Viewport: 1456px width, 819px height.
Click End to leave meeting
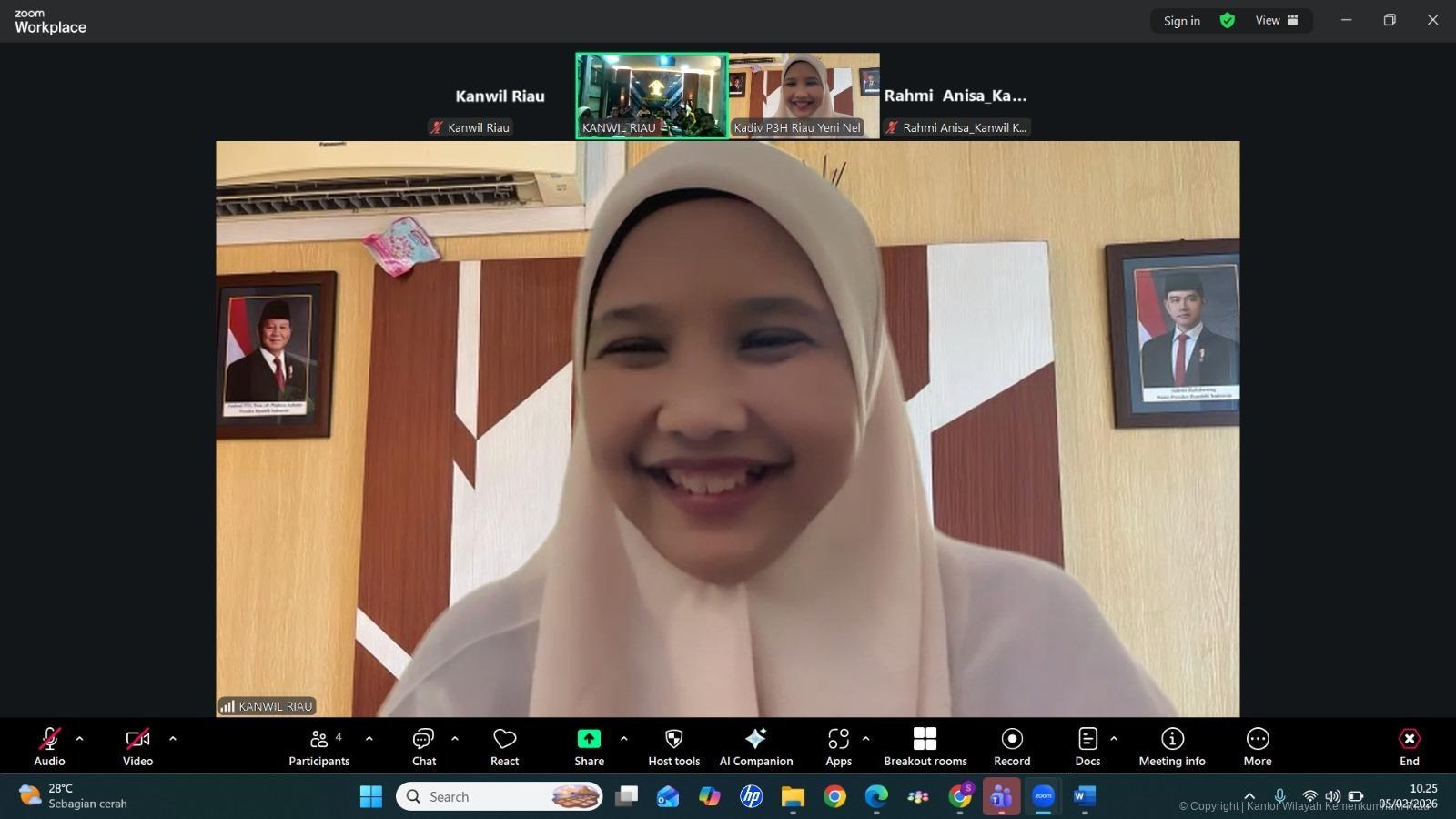pos(1409,746)
